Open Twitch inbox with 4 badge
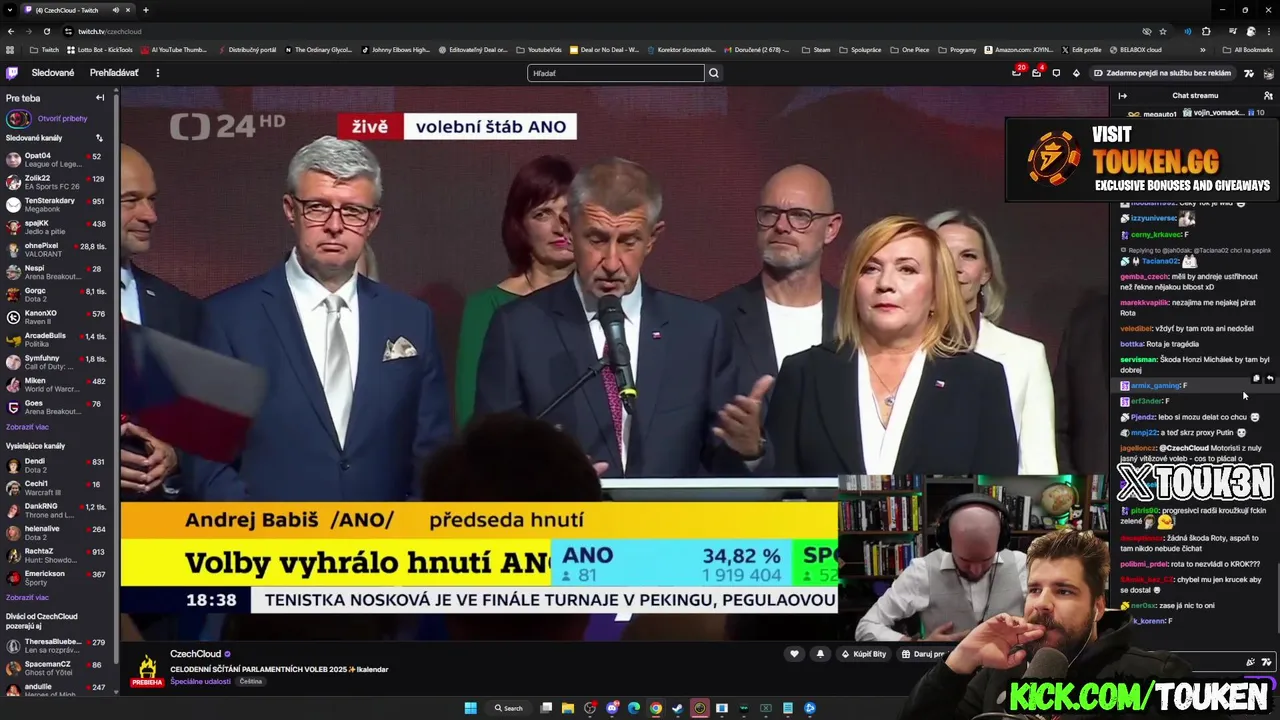Image resolution: width=1280 pixels, height=720 pixels. tap(1037, 72)
